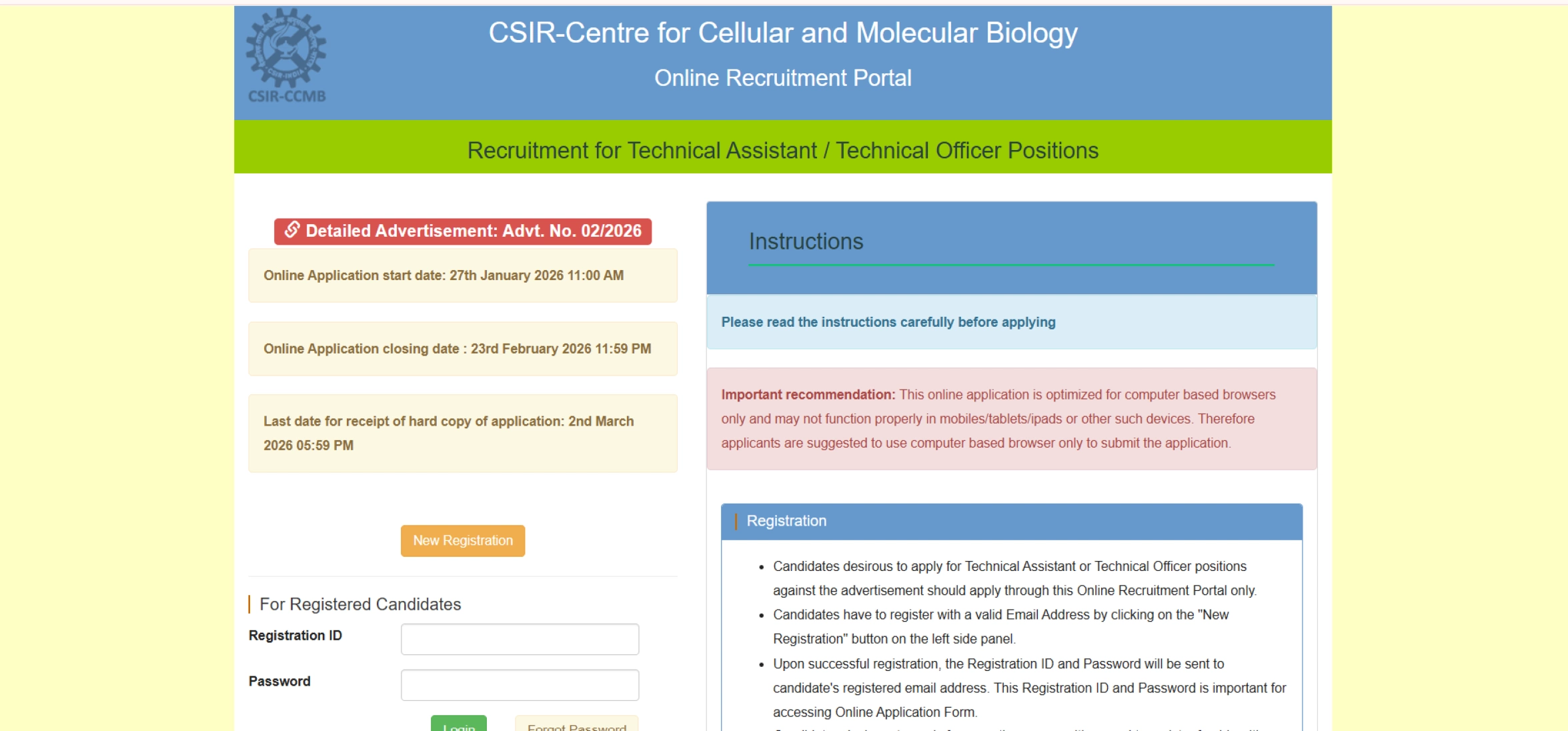The image size is (1568, 731).
Task: Click the New Registration button
Action: click(x=462, y=540)
